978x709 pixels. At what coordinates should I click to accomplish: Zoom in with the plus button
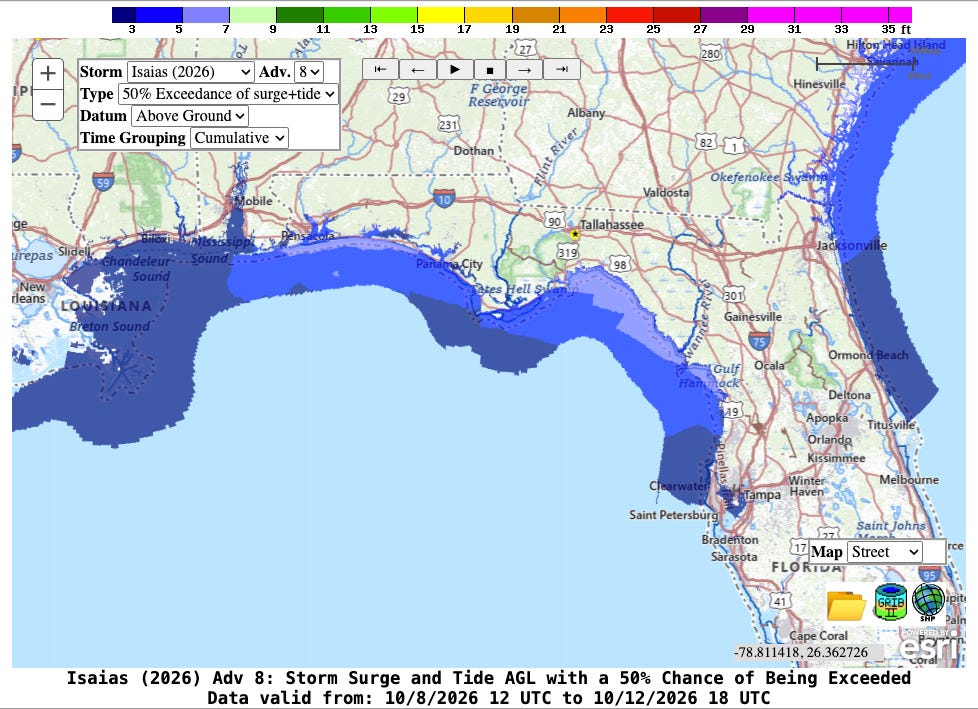[x=48, y=74]
